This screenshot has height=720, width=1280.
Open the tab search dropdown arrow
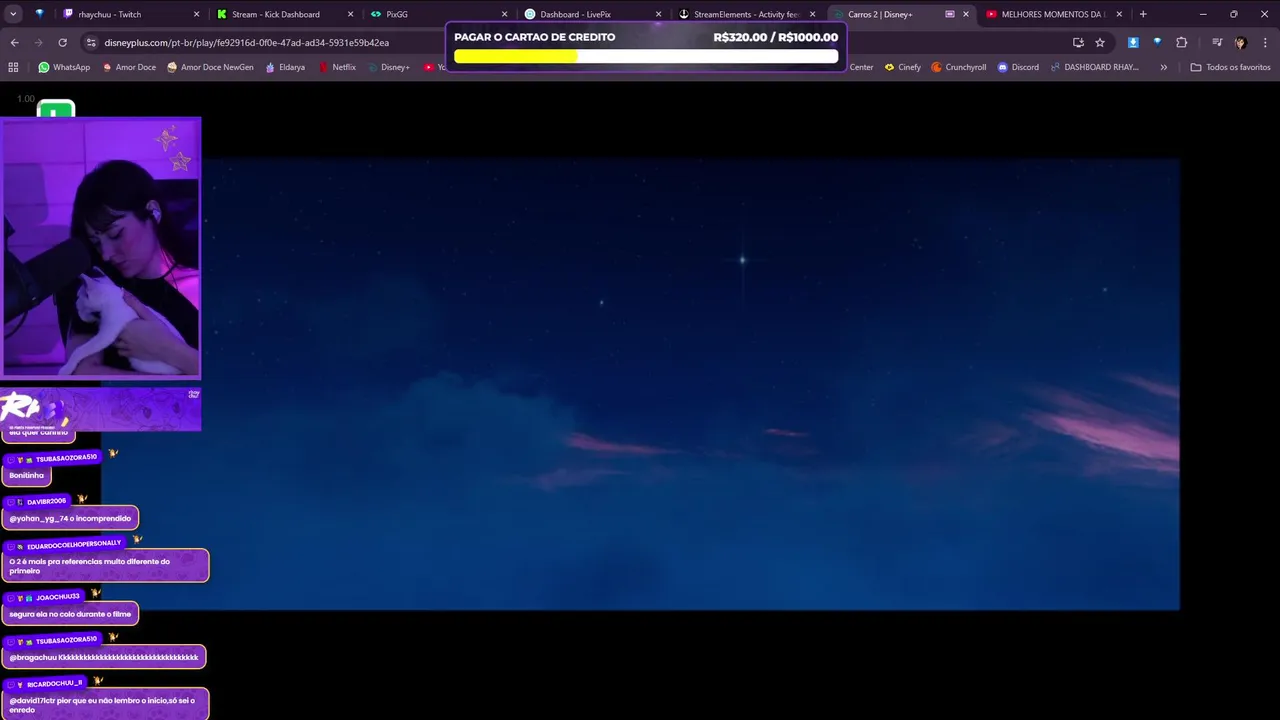(x=13, y=14)
